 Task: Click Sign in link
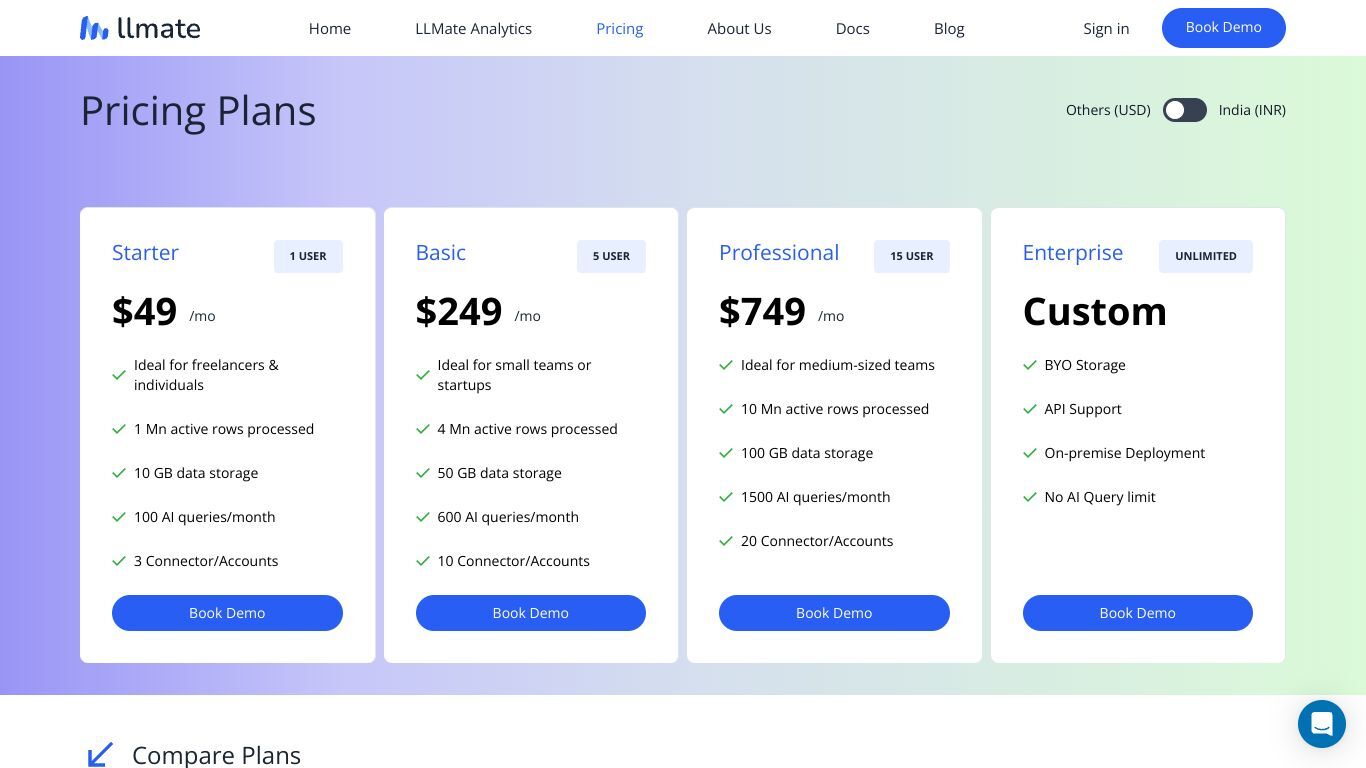(x=1106, y=28)
